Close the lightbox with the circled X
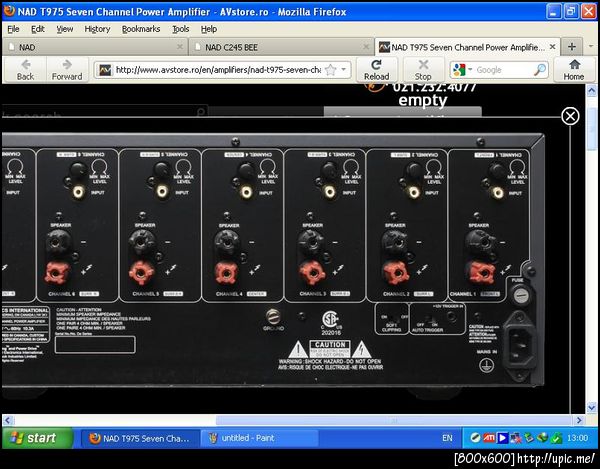This screenshot has height=469, width=600. [570, 116]
